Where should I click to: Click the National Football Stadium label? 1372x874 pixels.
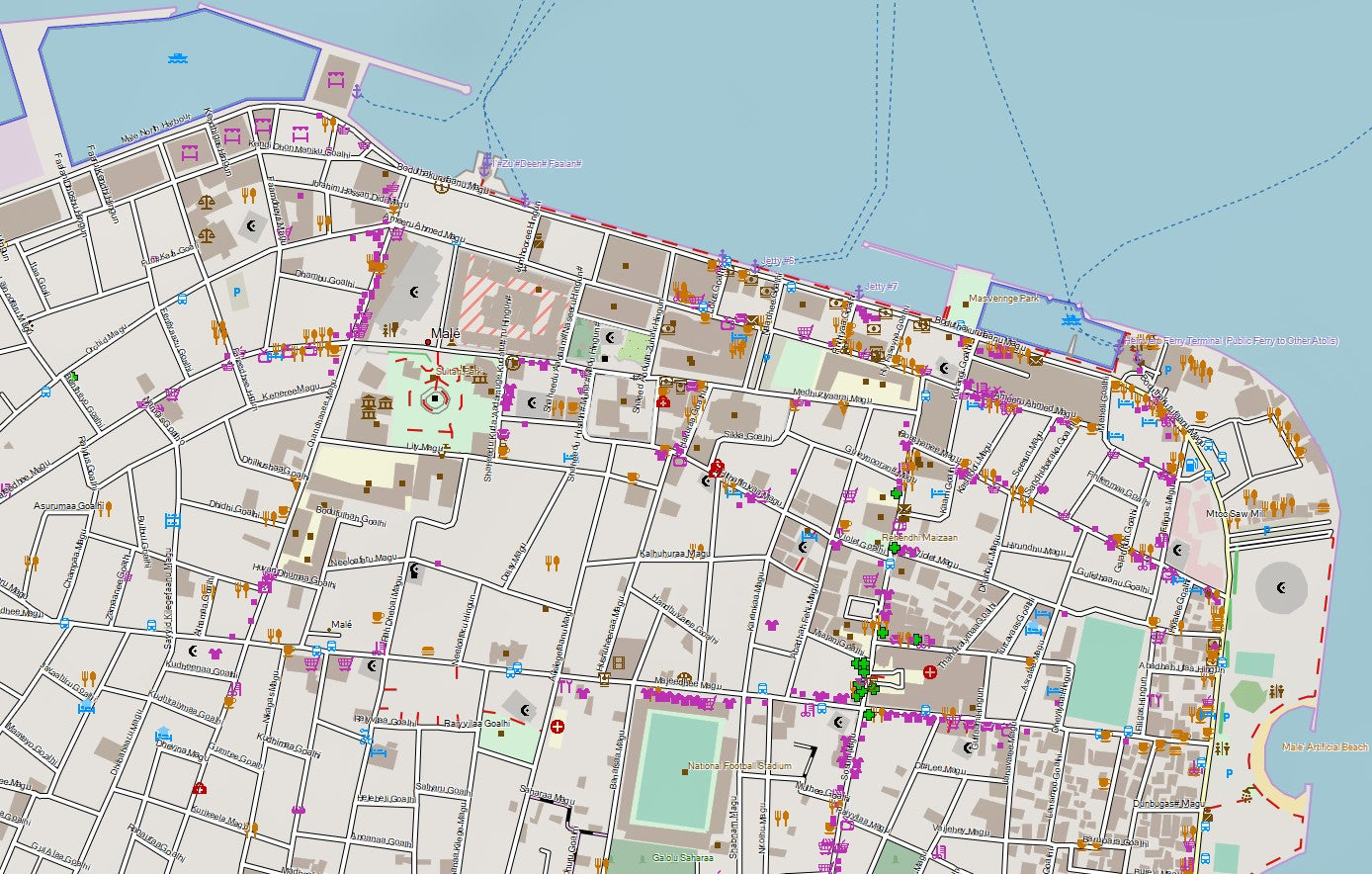[739, 766]
